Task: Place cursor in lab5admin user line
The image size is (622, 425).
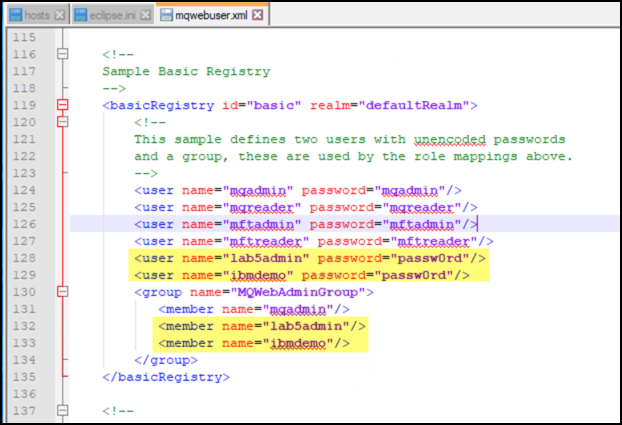Action: (x=309, y=258)
